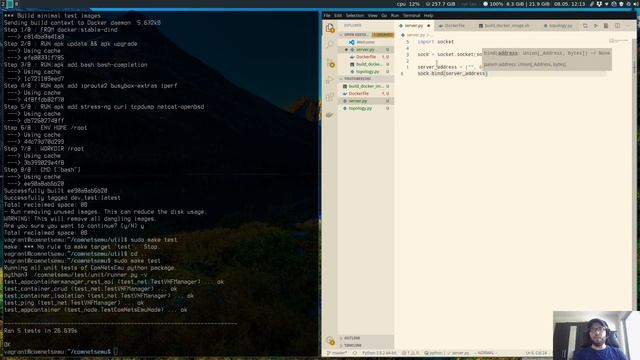Viewport: 640px width, 360px height.
Task: Open the More Actions ellipsis in the editor toolbar
Action: pyautogui.click(x=627, y=26)
